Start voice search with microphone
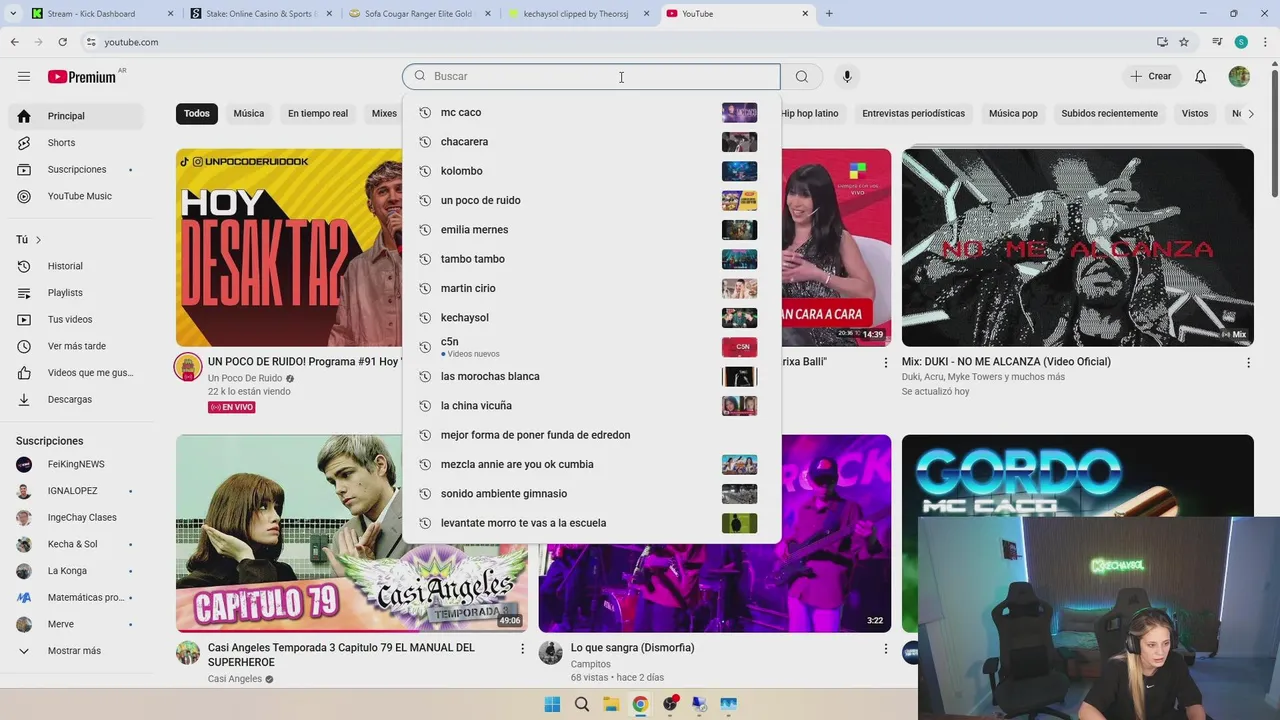The height and width of the screenshot is (720, 1280). point(847,76)
